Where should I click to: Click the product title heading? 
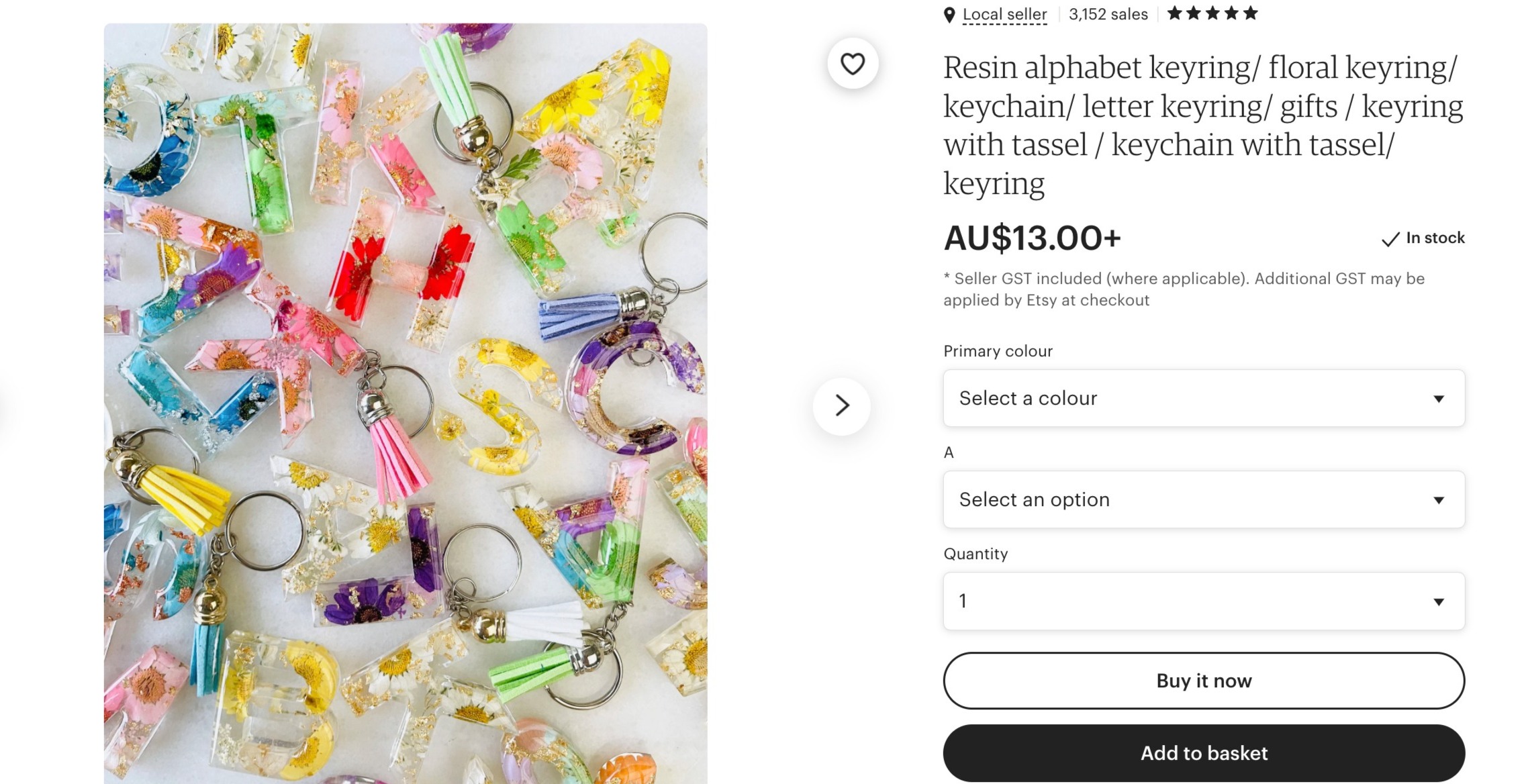pyautogui.click(x=1203, y=125)
